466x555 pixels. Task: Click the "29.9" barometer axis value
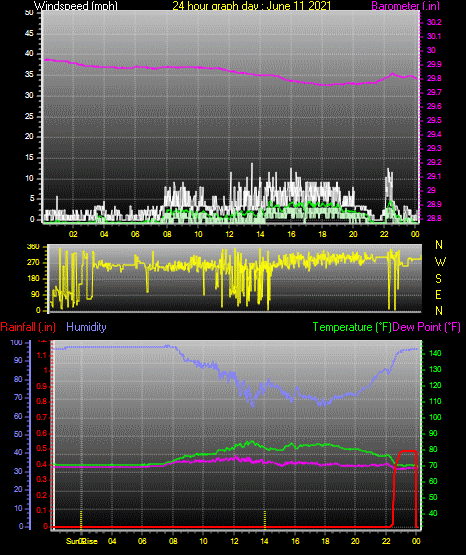click(434, 64)
